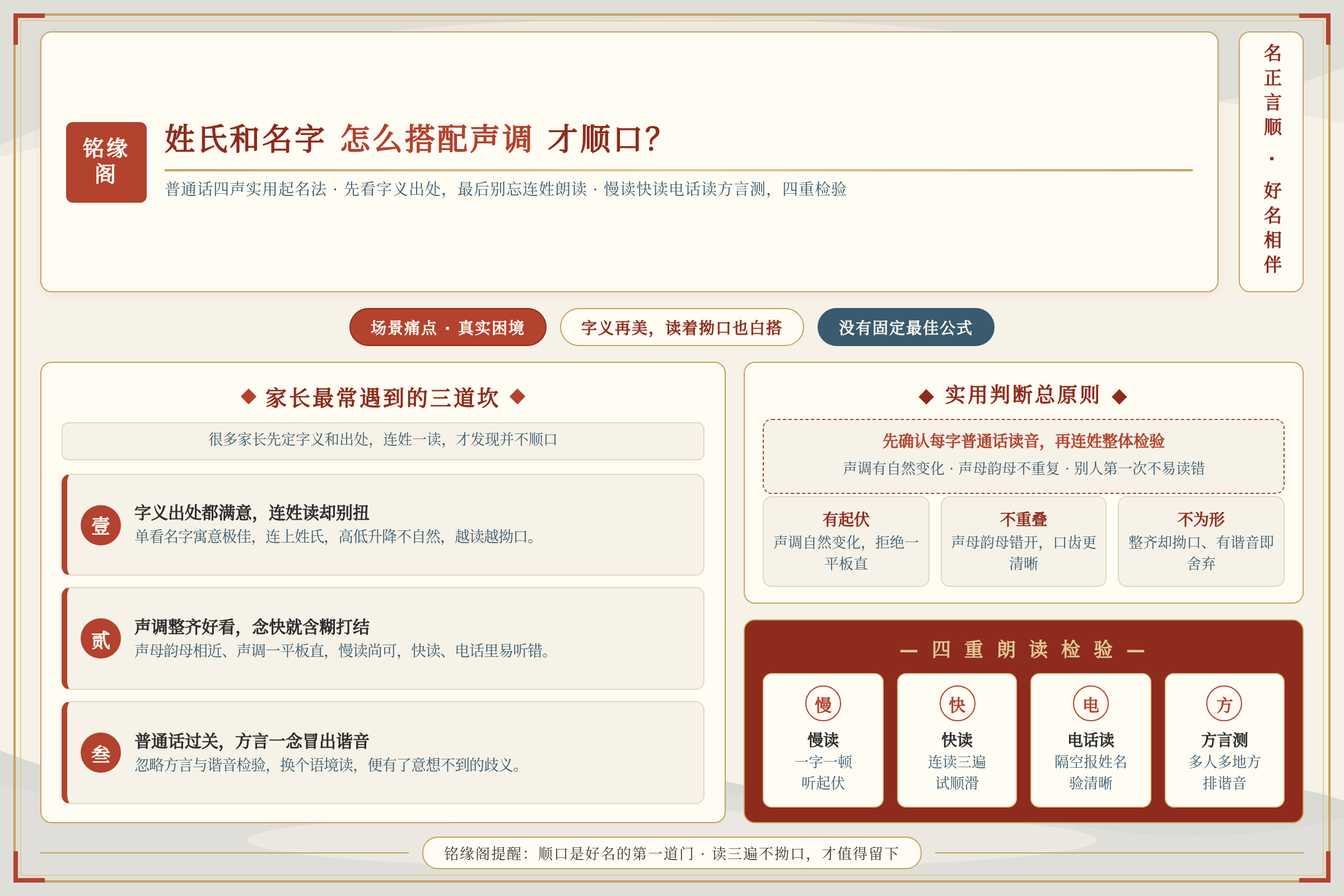The width and height of the screenshot is (1344, 896).
Task: Click the text 声调自然变化，拒绝一平板直
Action: [846, 553]
